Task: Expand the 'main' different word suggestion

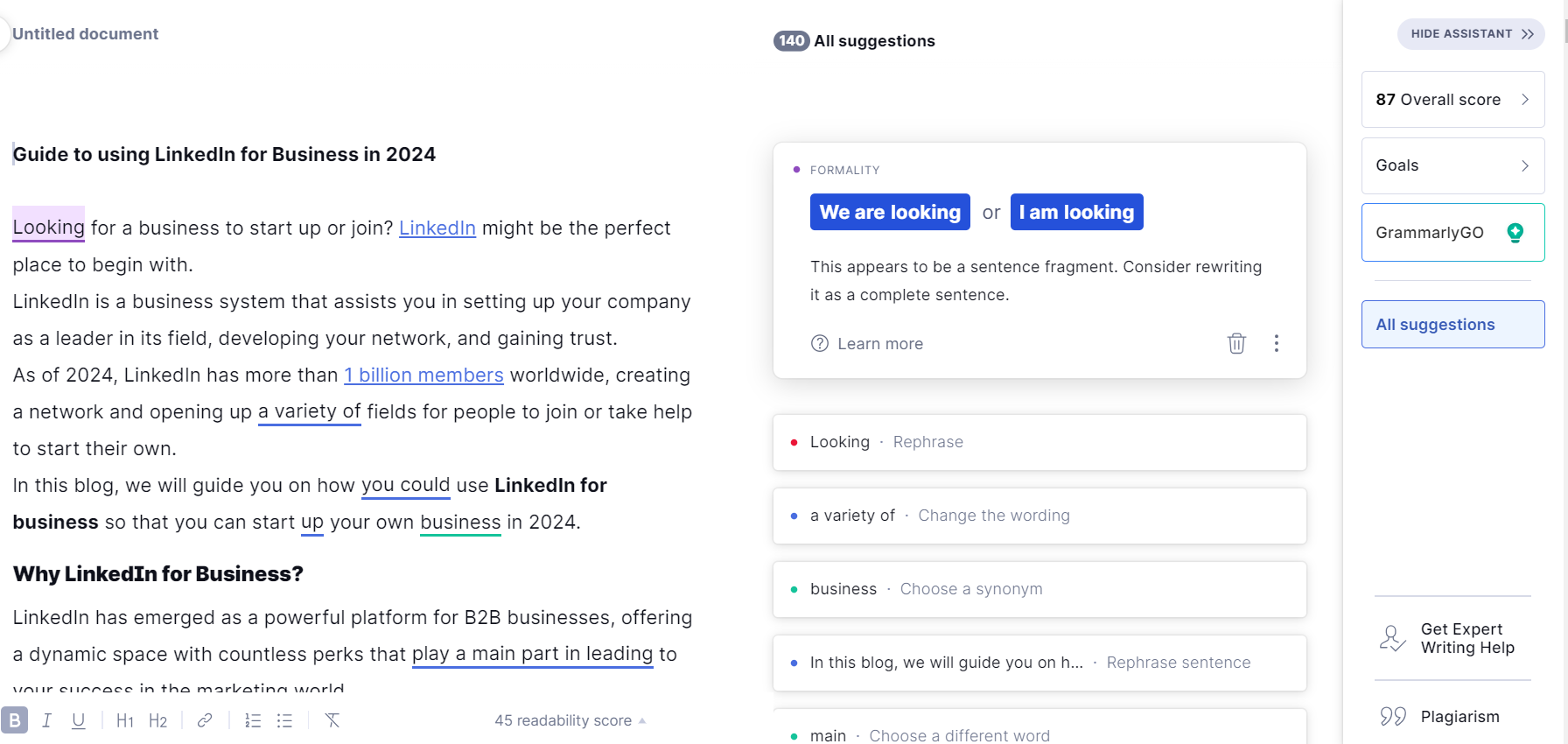Action: tap(1039, 728)
